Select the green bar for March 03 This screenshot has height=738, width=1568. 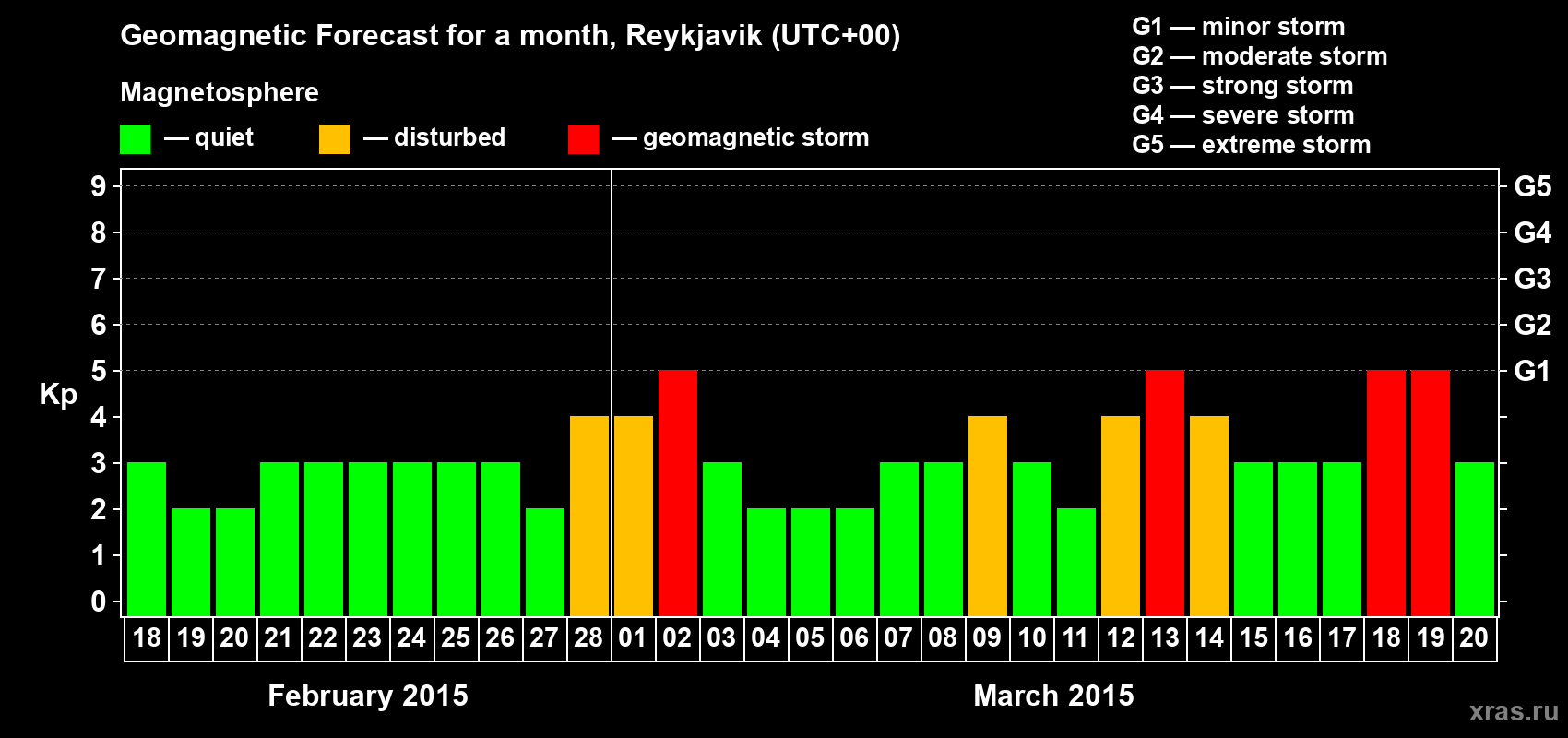click(x=722, y=539)
